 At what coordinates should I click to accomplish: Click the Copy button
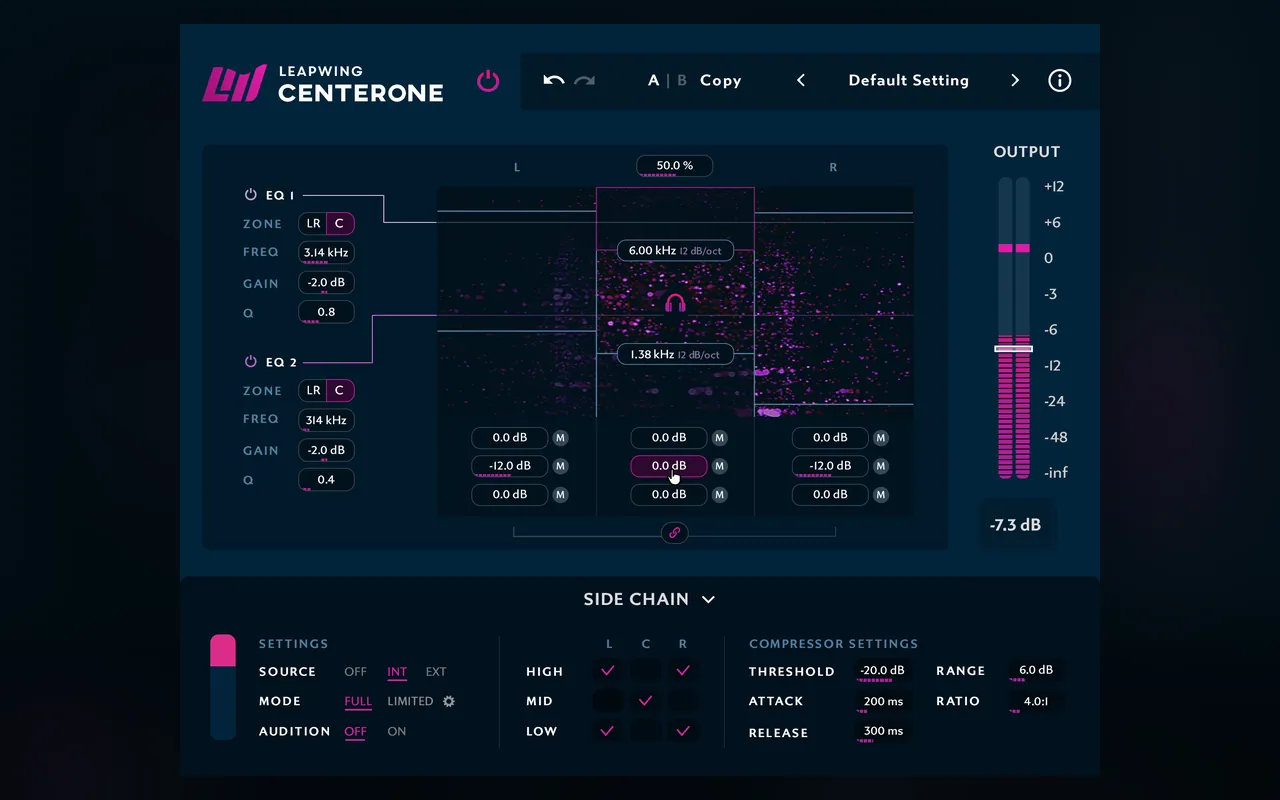[x=721, y=80]
